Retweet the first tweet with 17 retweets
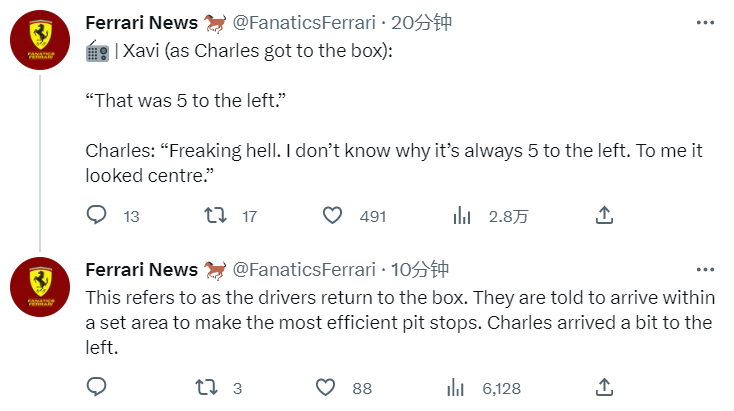The image size is (734, 411). coord(215,215)
